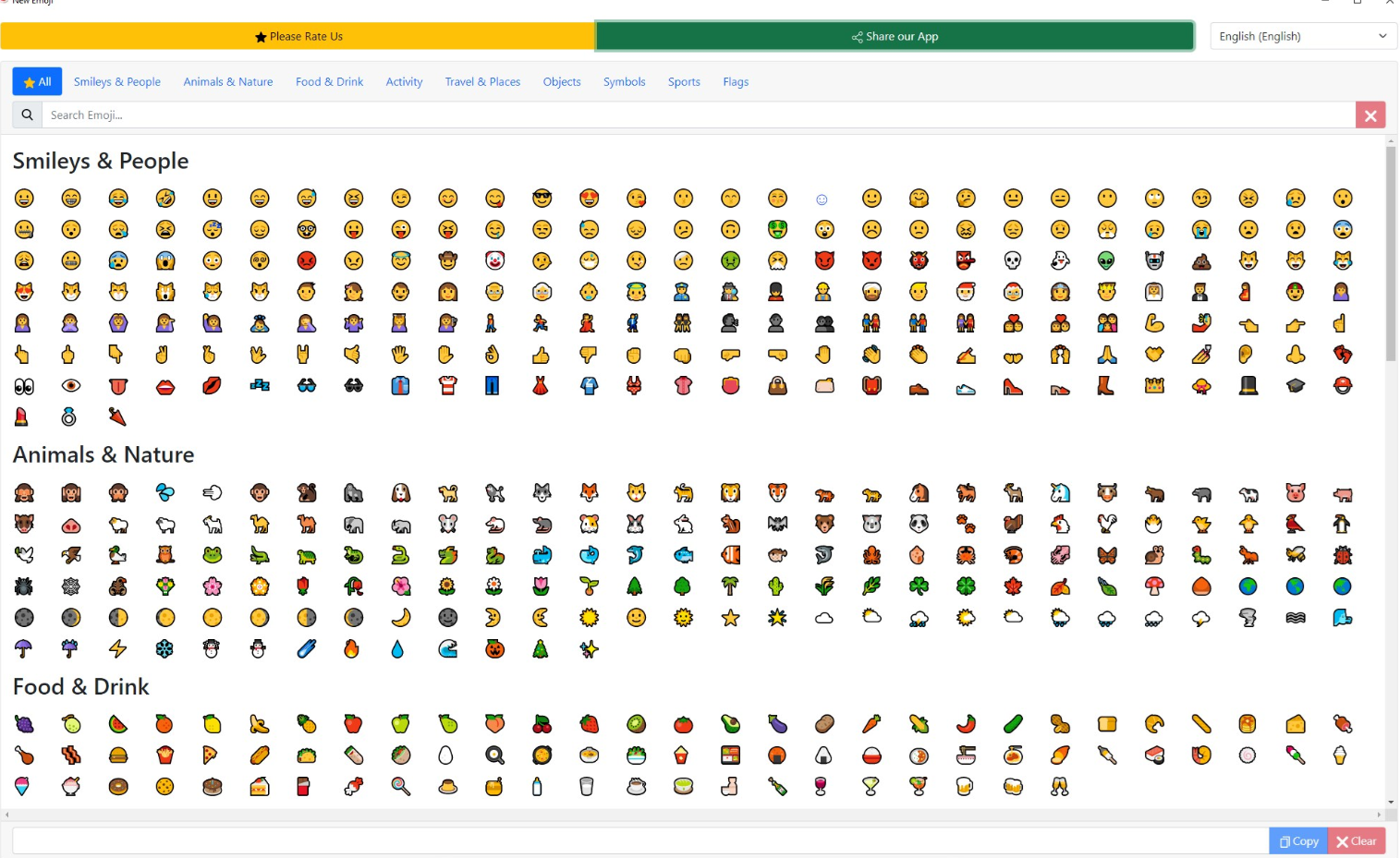Open the Travel & Places tab
Screen dimensions: 1400x858
click(482, 81)
